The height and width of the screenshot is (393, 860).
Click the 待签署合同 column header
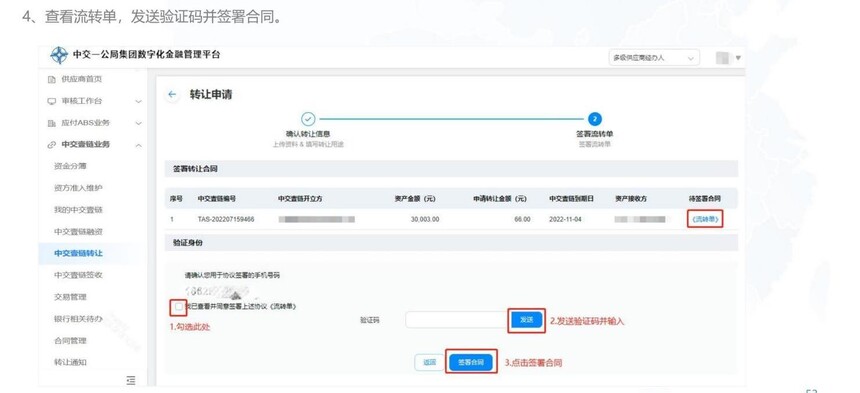point(705,198)
